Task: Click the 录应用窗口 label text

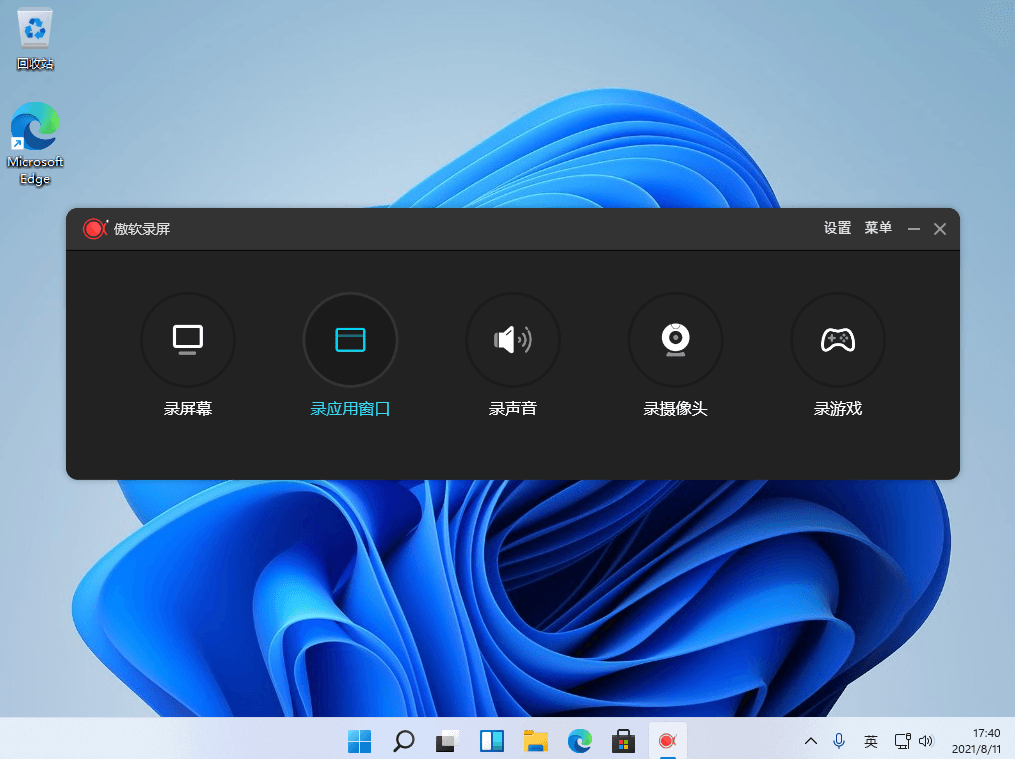Action: (x=350, y=409)
